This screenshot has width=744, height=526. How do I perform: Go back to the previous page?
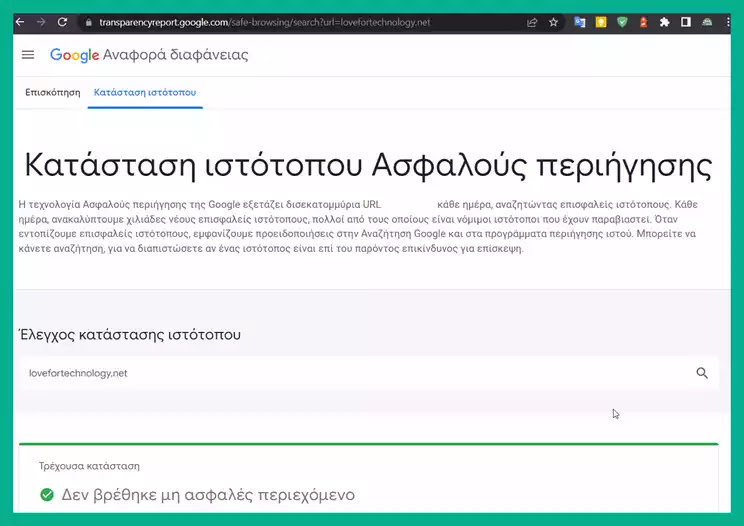20,22
